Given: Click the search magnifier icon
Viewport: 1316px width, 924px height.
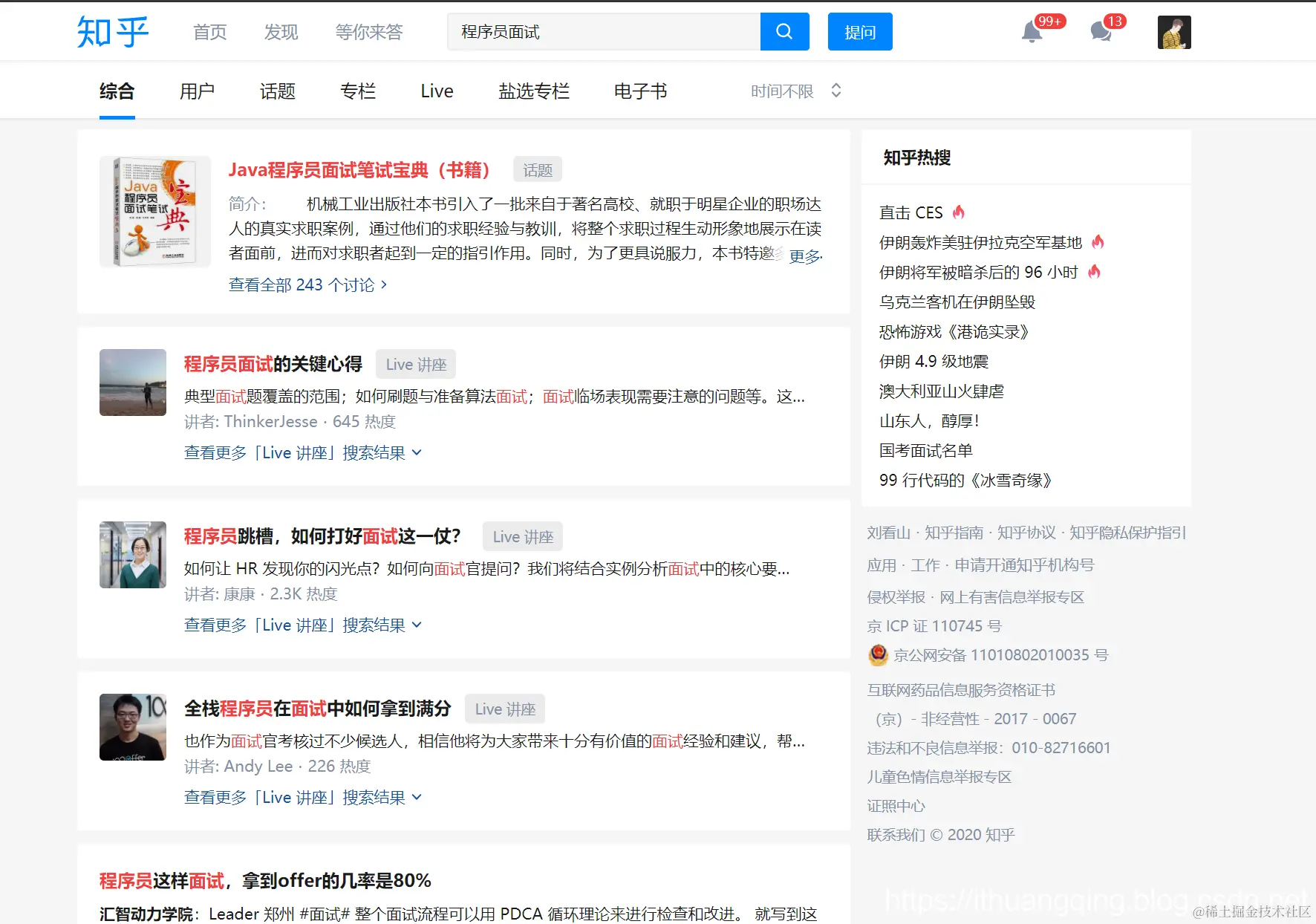Looking at the screenshot, I should (x=784, y=31).
